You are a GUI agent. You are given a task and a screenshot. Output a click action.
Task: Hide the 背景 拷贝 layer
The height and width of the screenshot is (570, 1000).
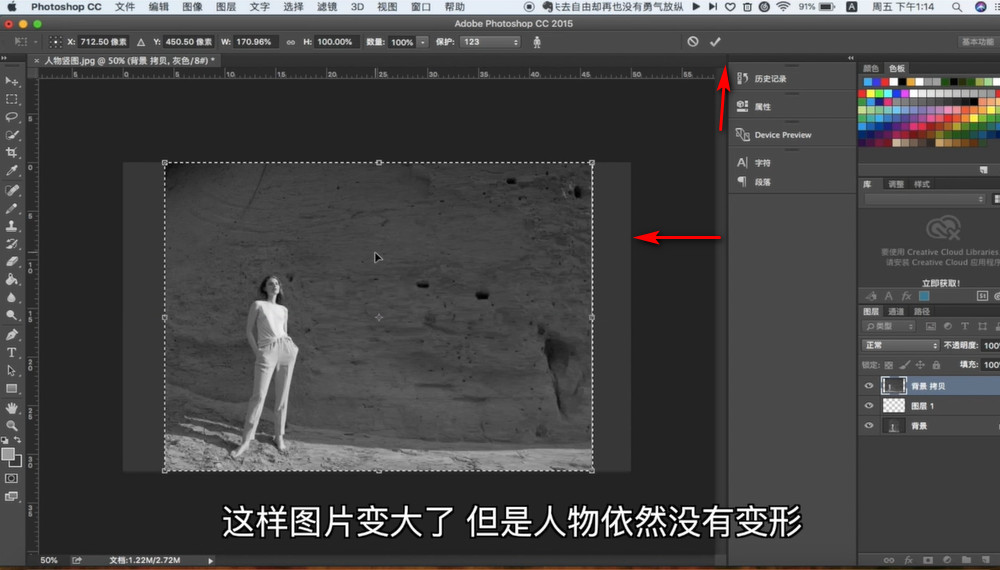(x=869, y=386)
